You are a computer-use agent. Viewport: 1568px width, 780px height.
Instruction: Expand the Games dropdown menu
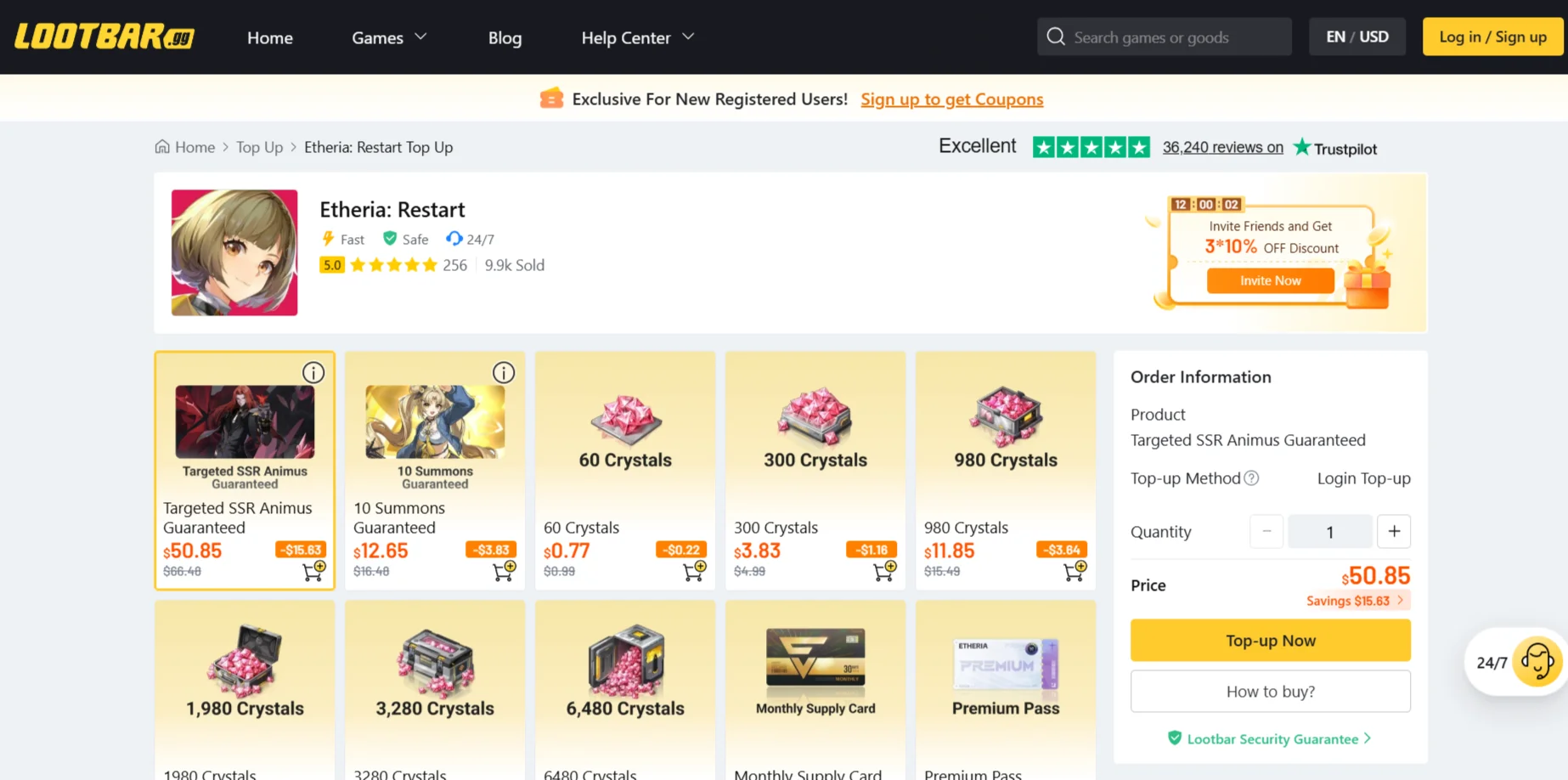click(389, 37)
